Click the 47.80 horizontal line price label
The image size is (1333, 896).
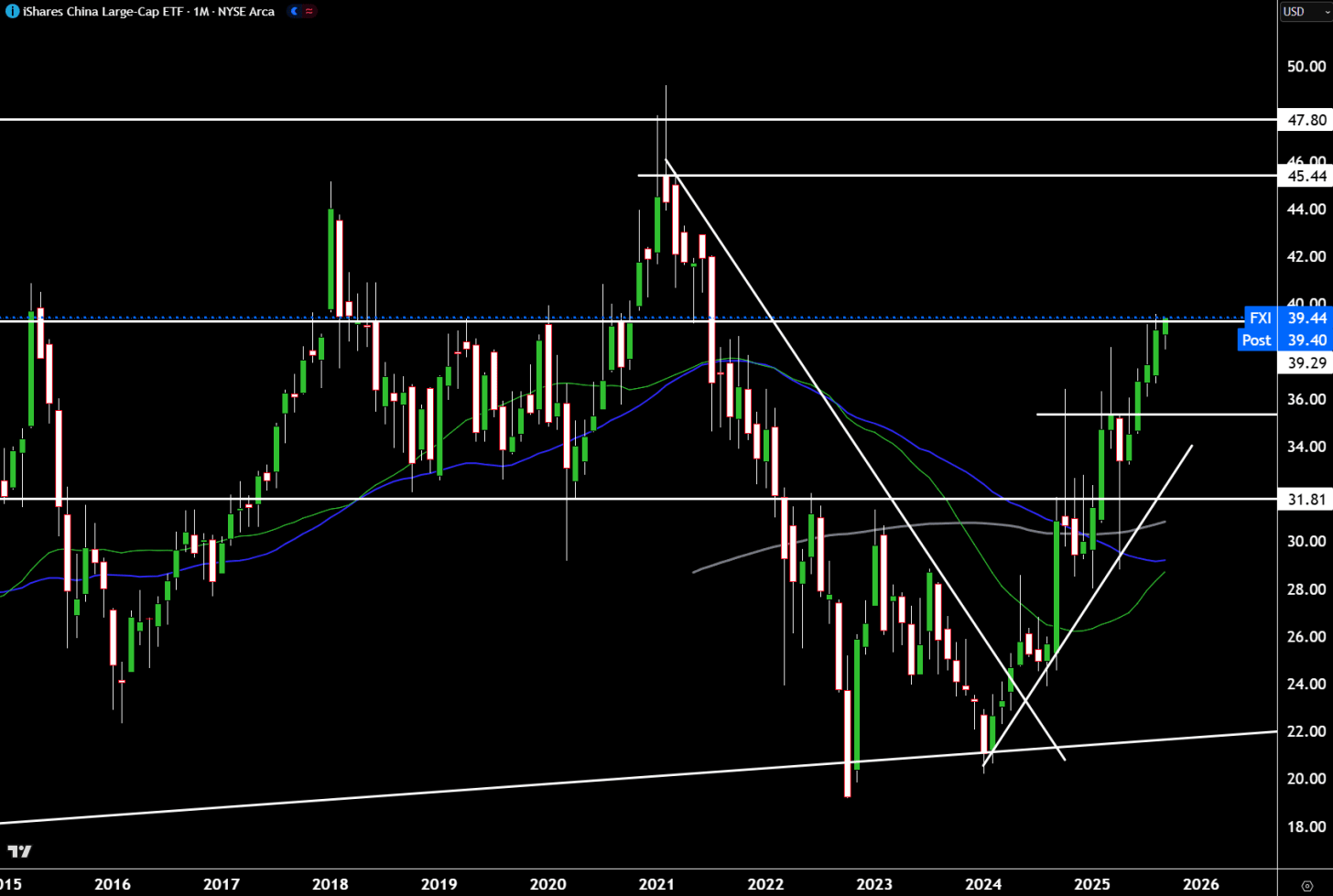(x=1306, y=120)
